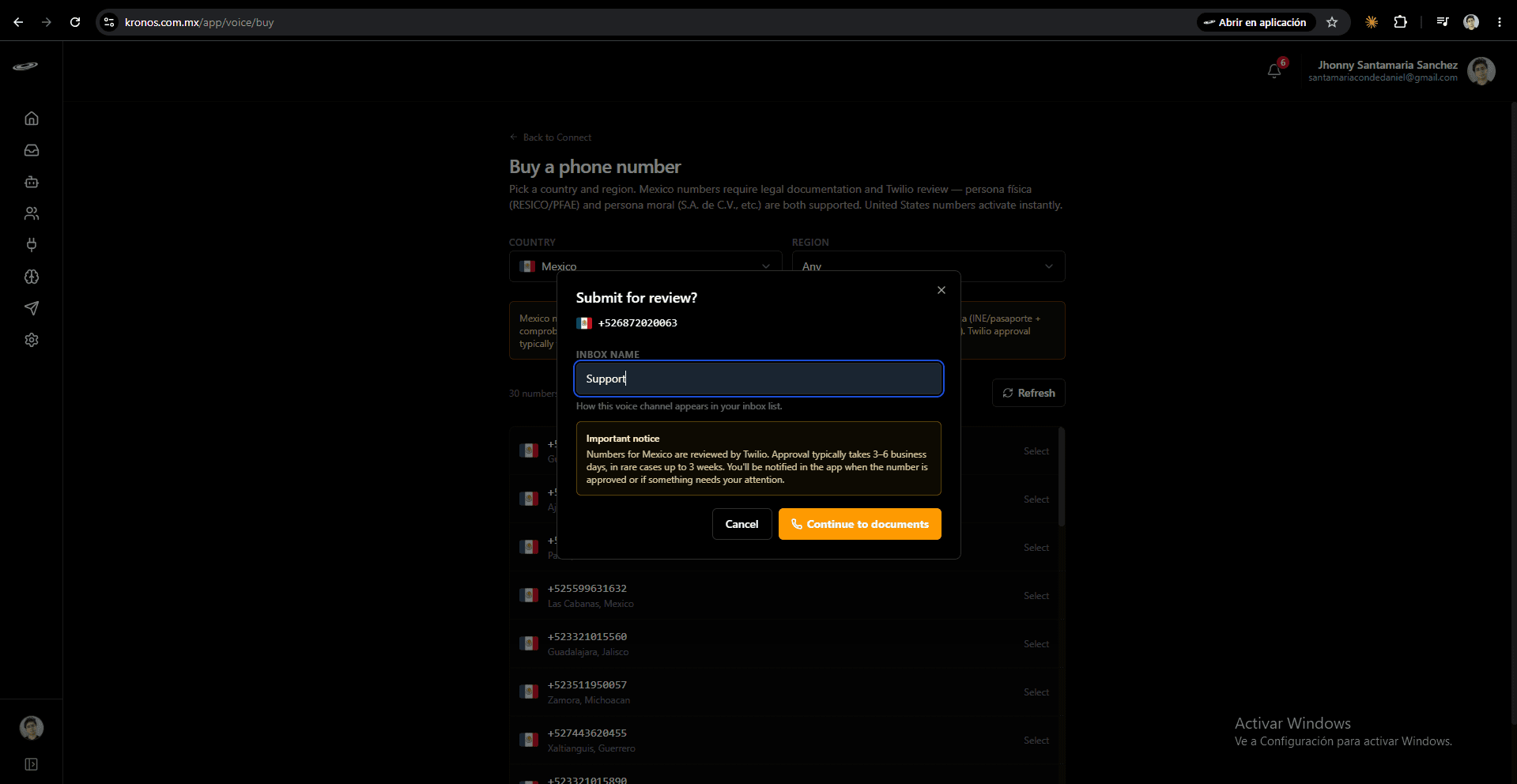
Task: Click the +526872020063 number in dialog
Action: 637,322
